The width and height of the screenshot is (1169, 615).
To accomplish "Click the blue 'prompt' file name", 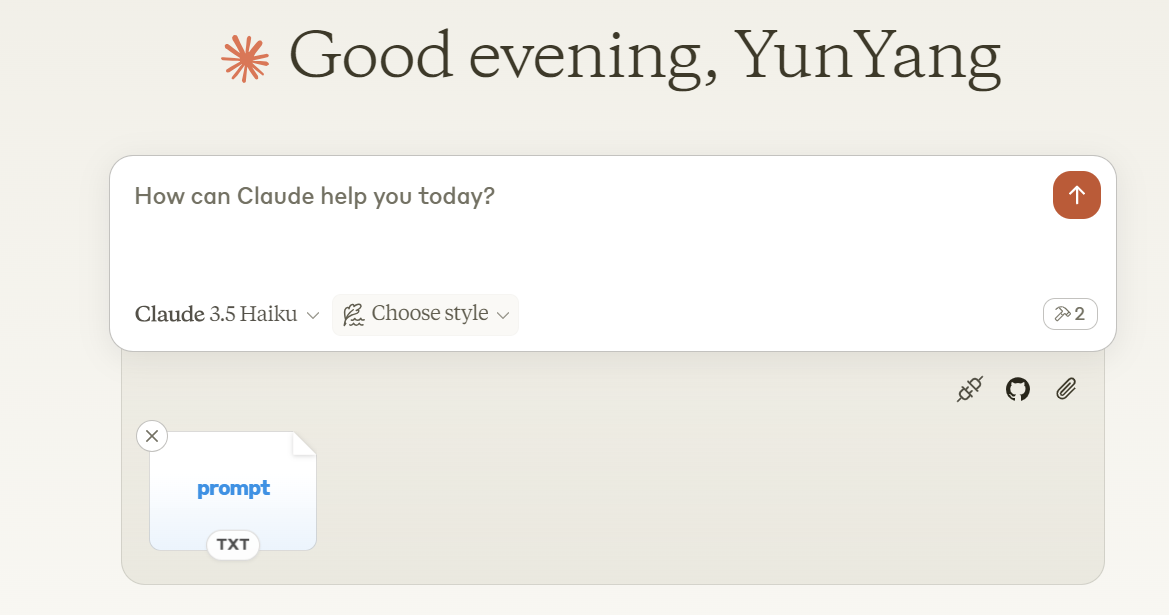I will [x=233, y=489].
